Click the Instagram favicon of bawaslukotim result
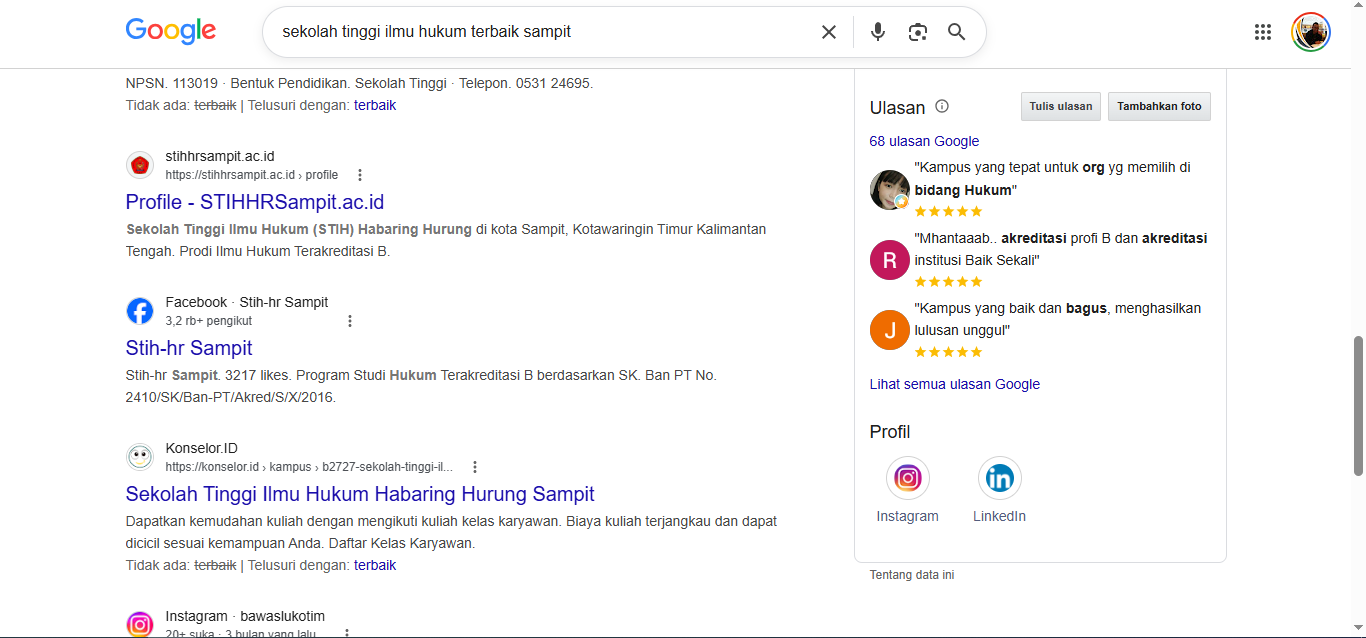 (140, 625)
